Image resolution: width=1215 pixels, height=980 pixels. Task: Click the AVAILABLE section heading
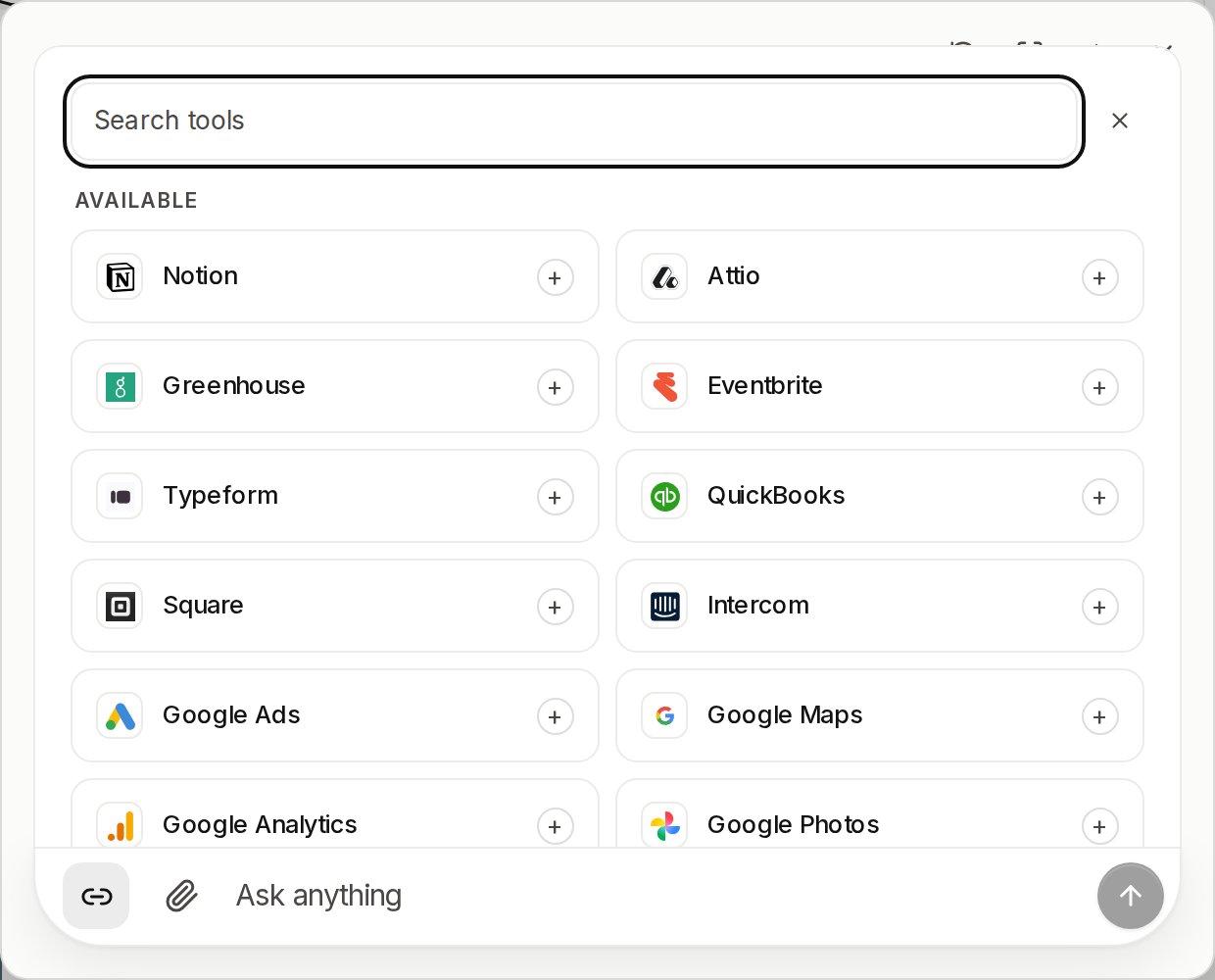coord(136,200)
